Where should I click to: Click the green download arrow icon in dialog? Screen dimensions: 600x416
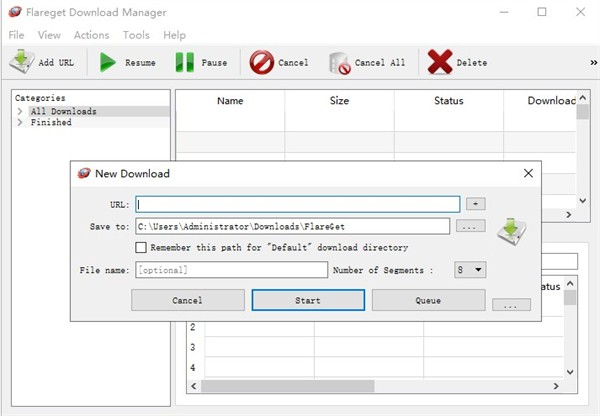pos(511,231)
